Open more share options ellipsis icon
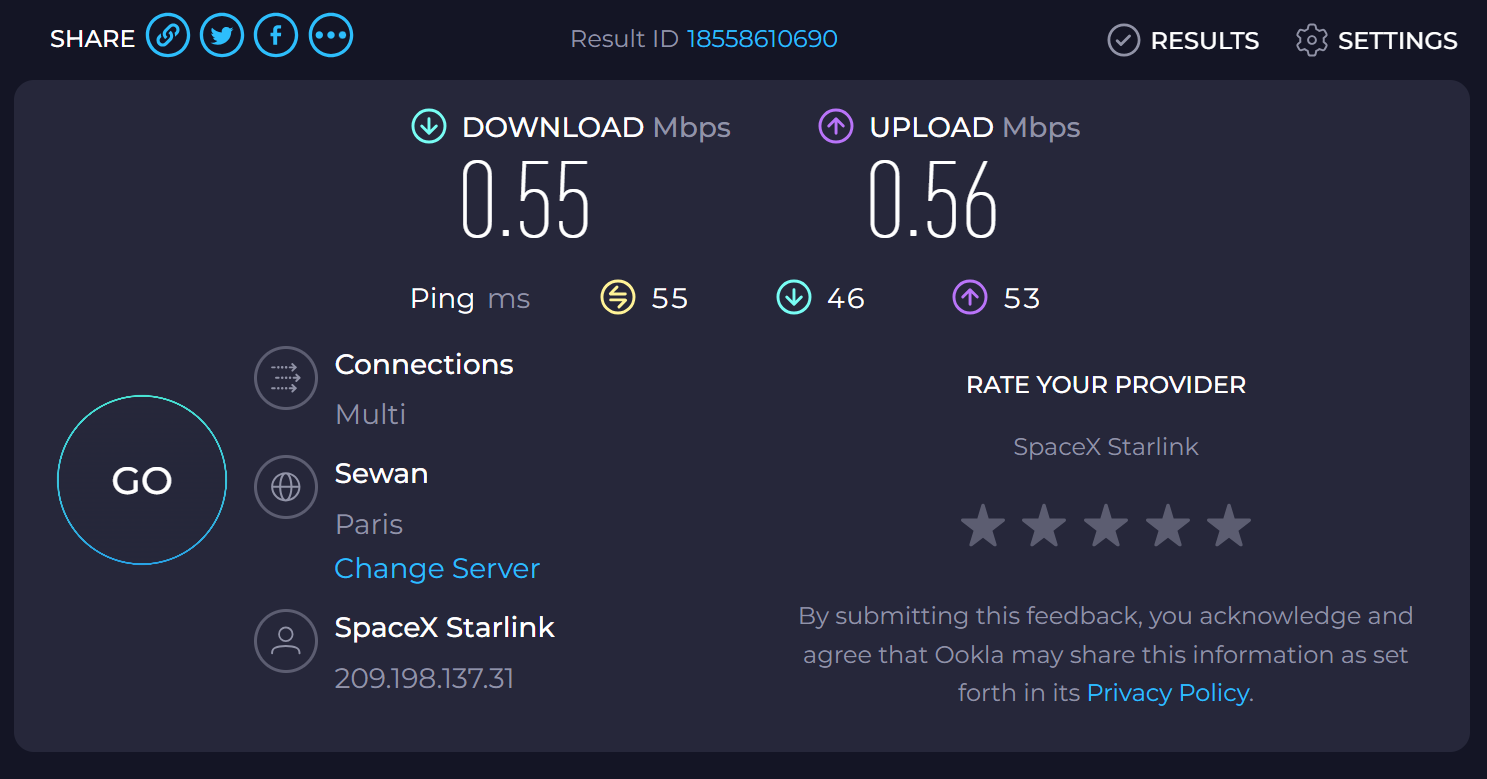1487x779 pixels. click(x=330, y=37)
